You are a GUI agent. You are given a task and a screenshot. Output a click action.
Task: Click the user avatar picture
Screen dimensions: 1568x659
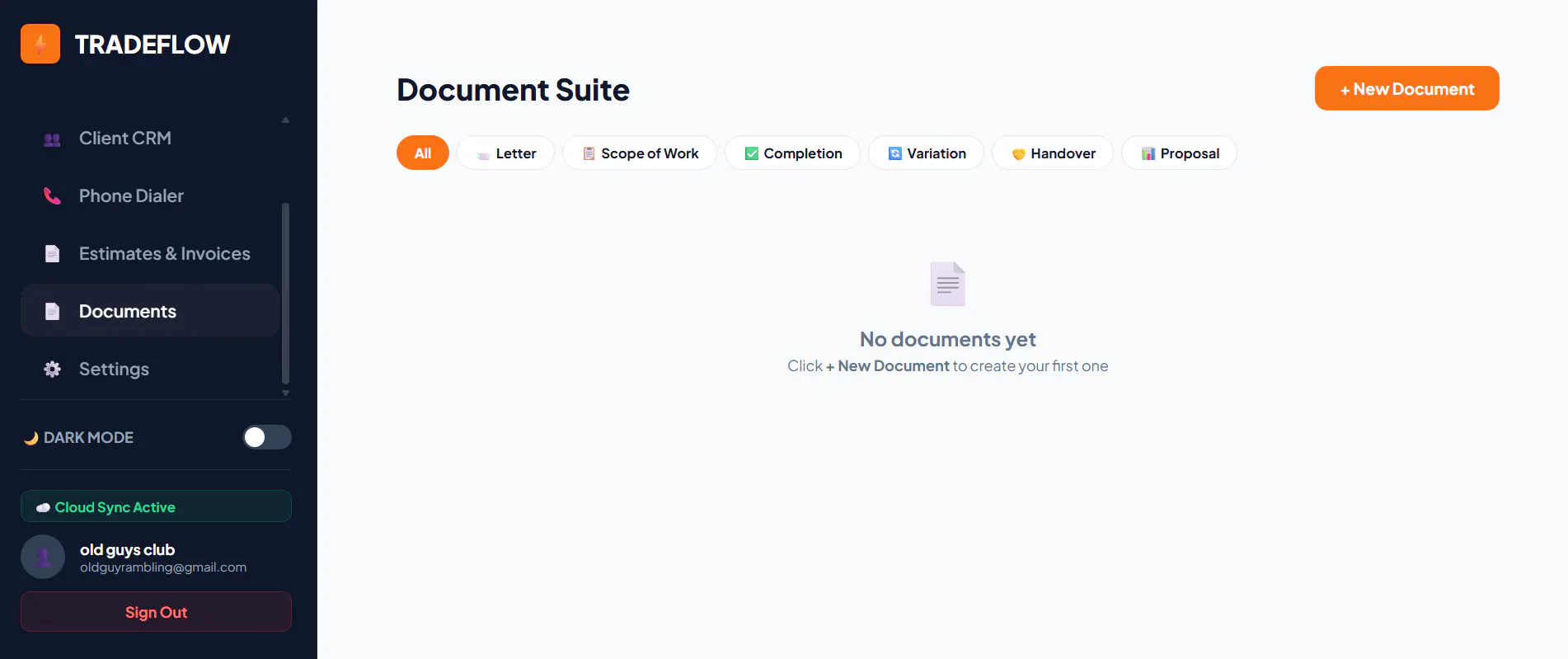pyautogui.click(x=43, y=557)
